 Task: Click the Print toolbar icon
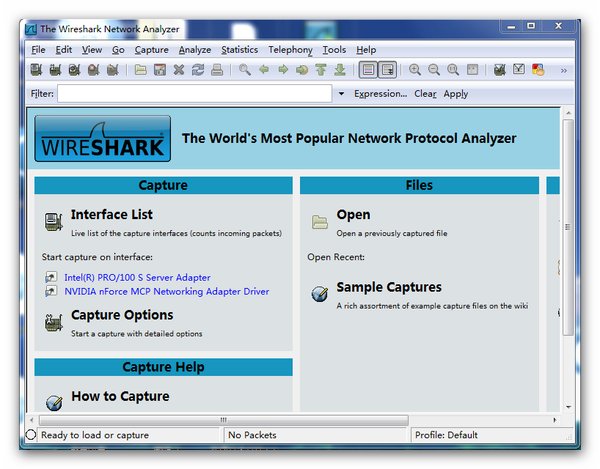click(x=217, y=70)
